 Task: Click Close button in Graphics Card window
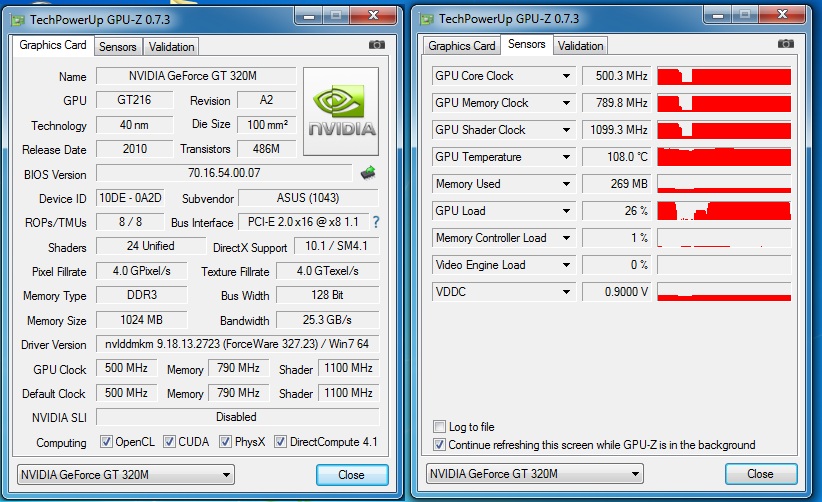point(352,475)
